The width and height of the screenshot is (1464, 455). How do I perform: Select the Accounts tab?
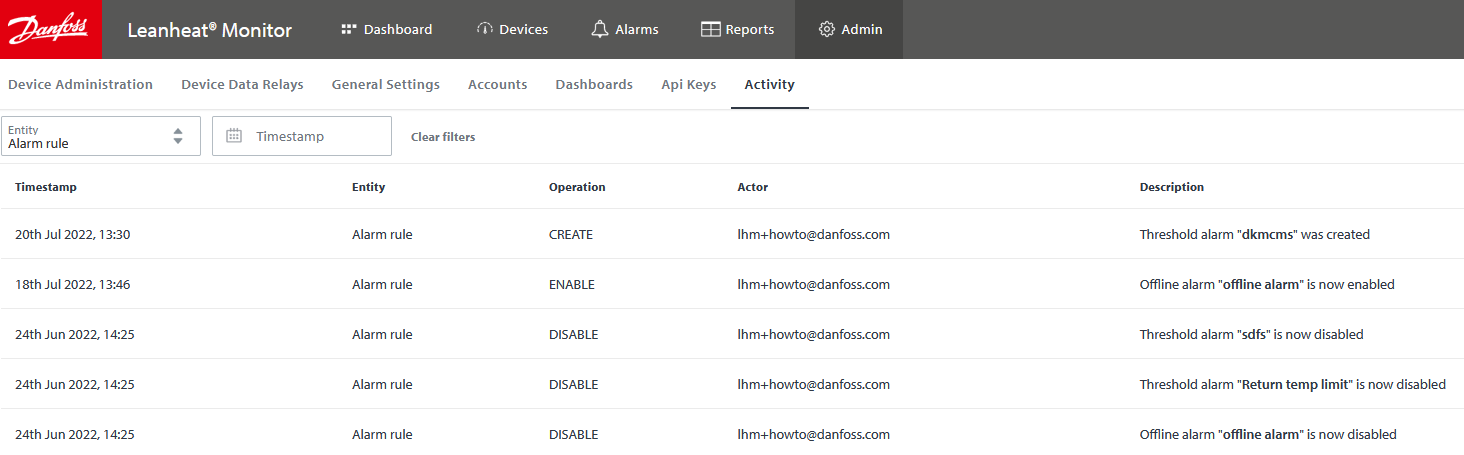pos(497,85)
